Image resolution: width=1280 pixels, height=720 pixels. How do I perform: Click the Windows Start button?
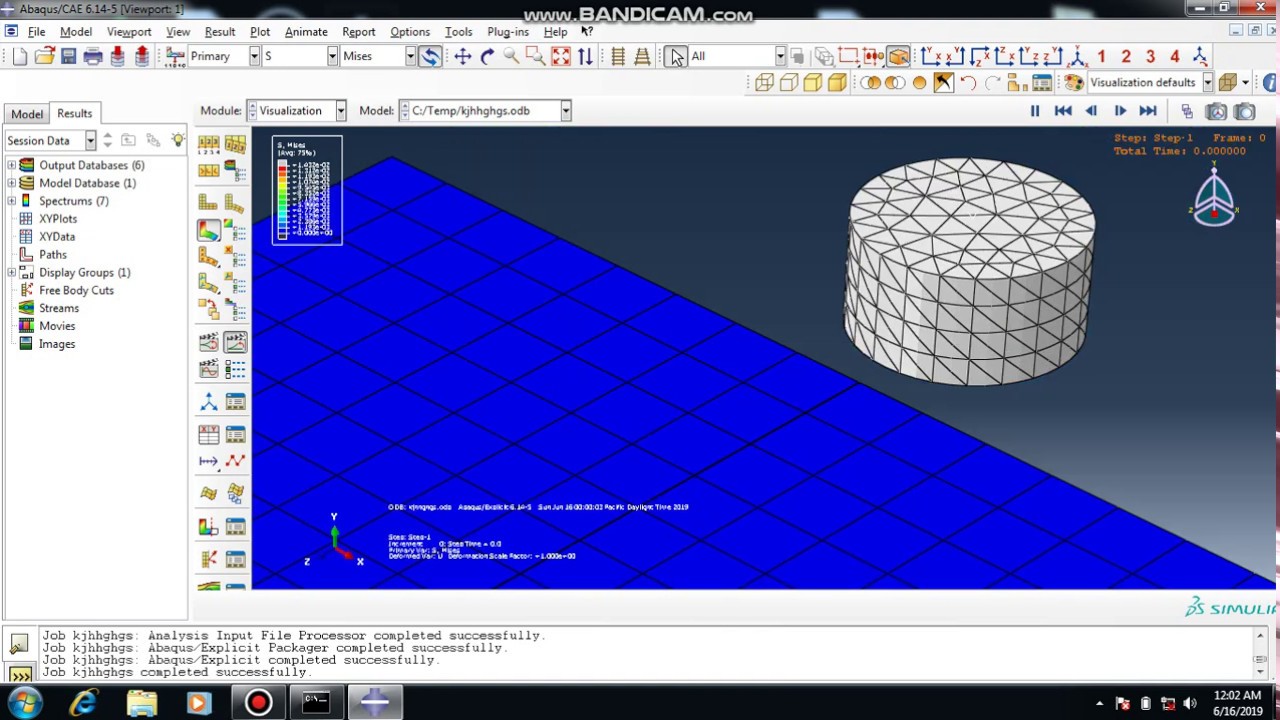coord(24,703)
